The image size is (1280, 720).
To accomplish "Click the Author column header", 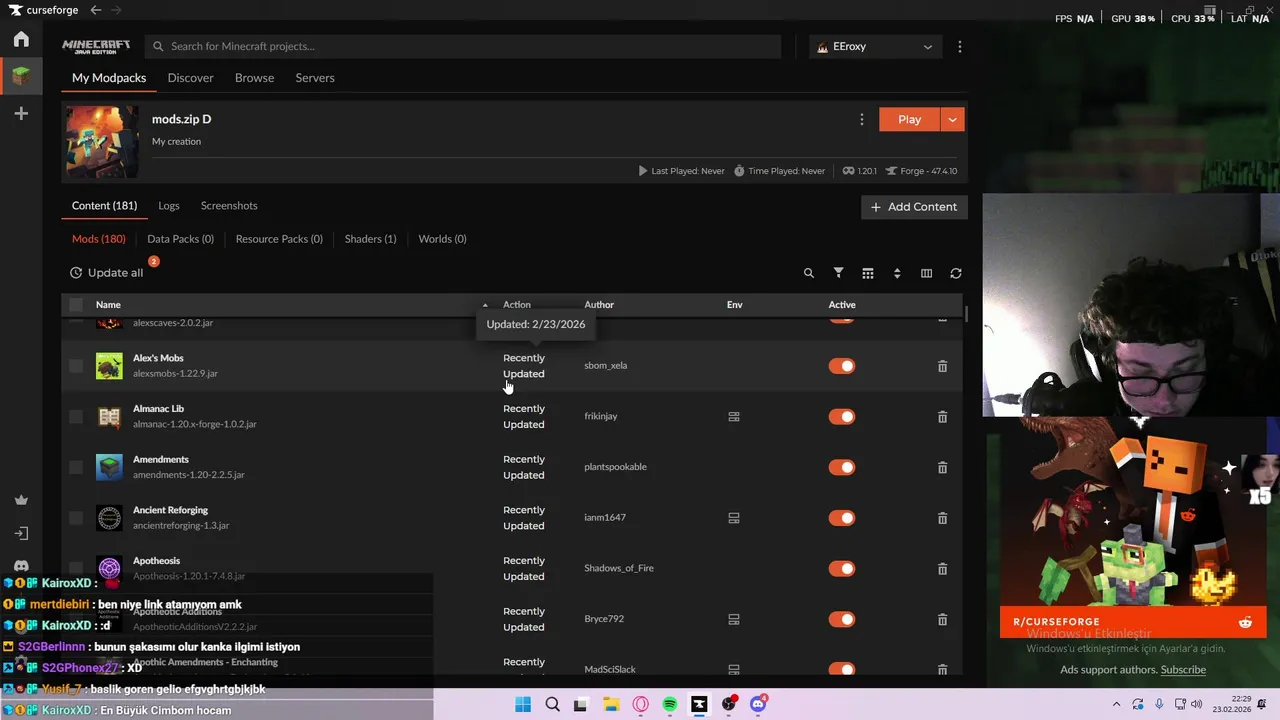I will click(x=599, y=305).
